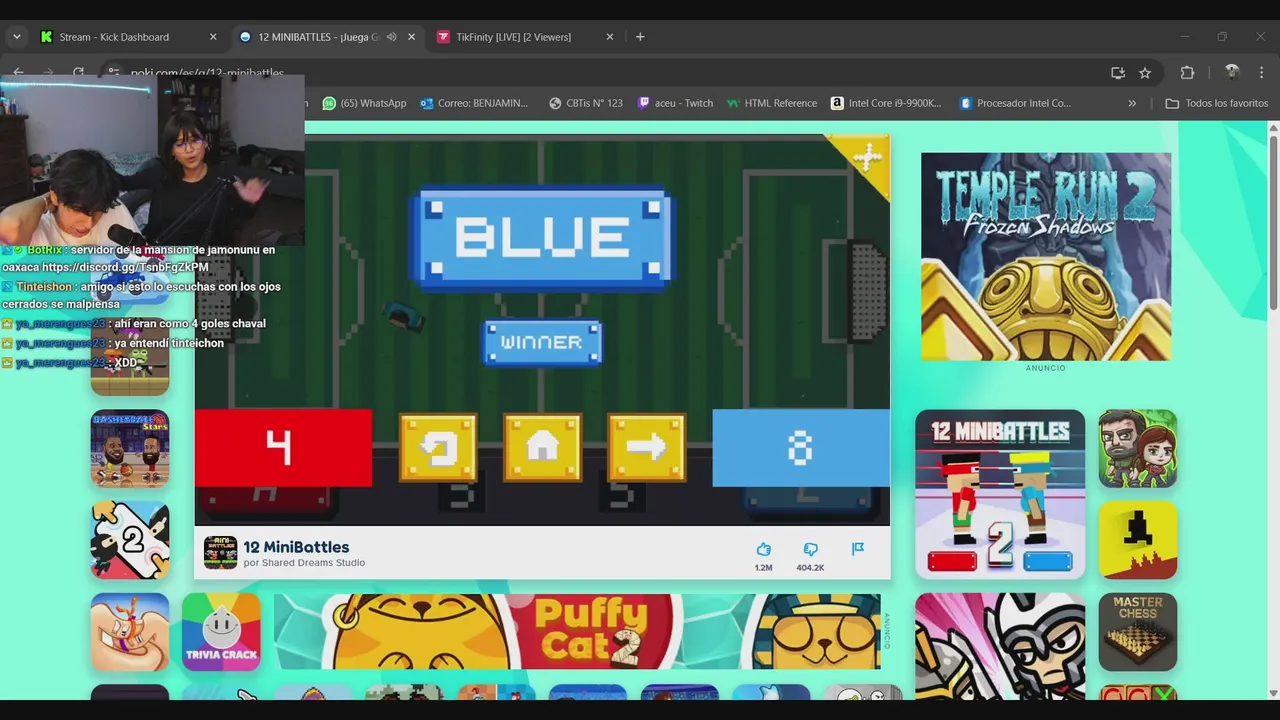
Task: Open the HTML Reference bookmark
Action: (x=772, y=103)
